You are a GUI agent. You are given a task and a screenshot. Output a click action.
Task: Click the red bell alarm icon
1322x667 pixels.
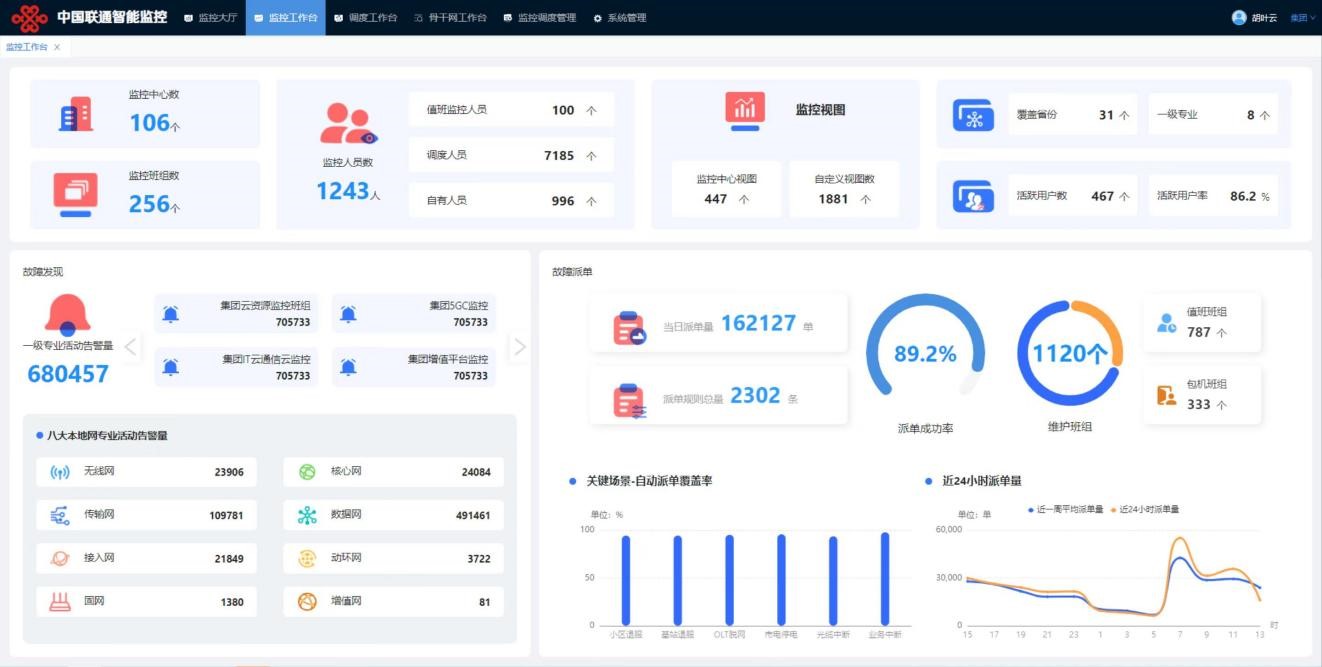[67, 315]
